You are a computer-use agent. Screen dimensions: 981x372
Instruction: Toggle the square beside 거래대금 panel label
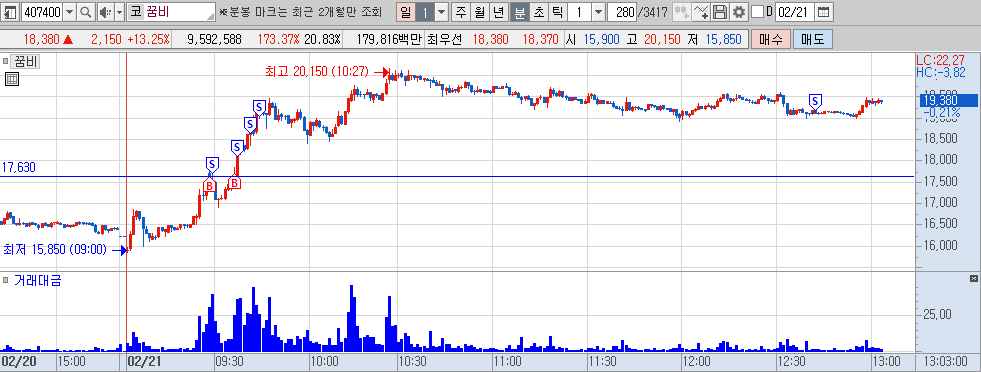6,279
